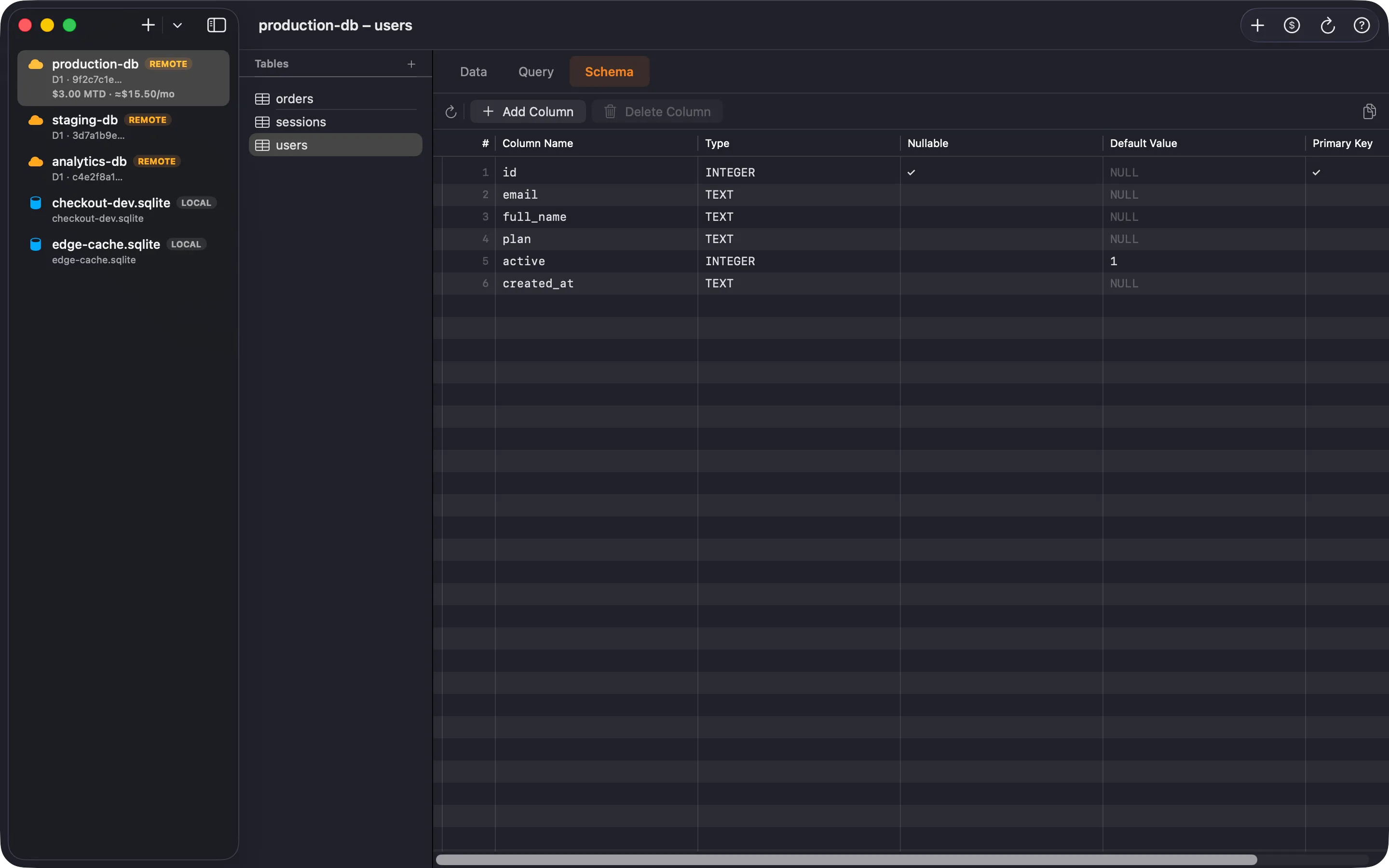Click the Column Name header

596,144
